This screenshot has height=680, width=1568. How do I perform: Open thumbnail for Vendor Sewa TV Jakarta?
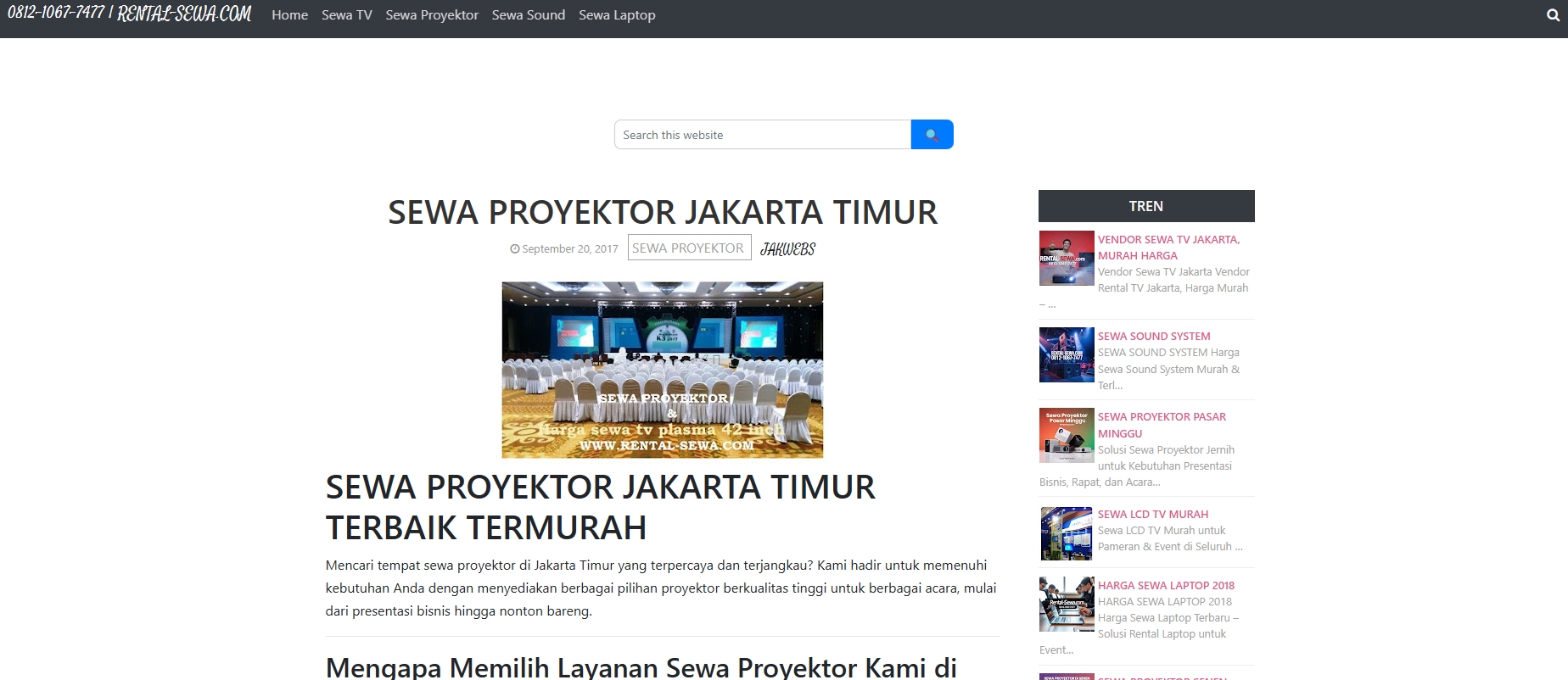click(1067, 258)
